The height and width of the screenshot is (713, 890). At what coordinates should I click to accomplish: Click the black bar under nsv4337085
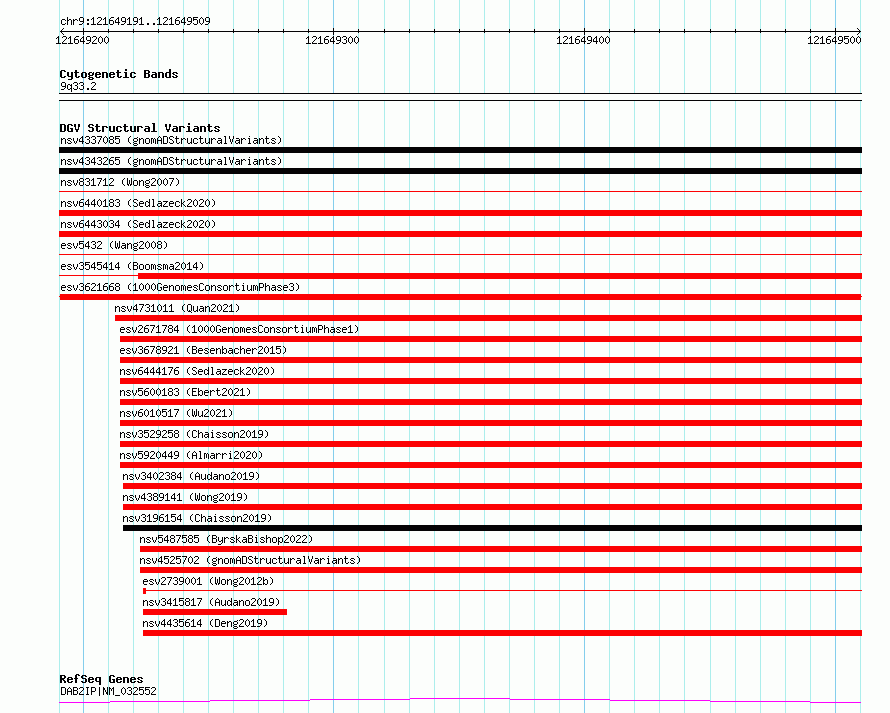[460, 150]
